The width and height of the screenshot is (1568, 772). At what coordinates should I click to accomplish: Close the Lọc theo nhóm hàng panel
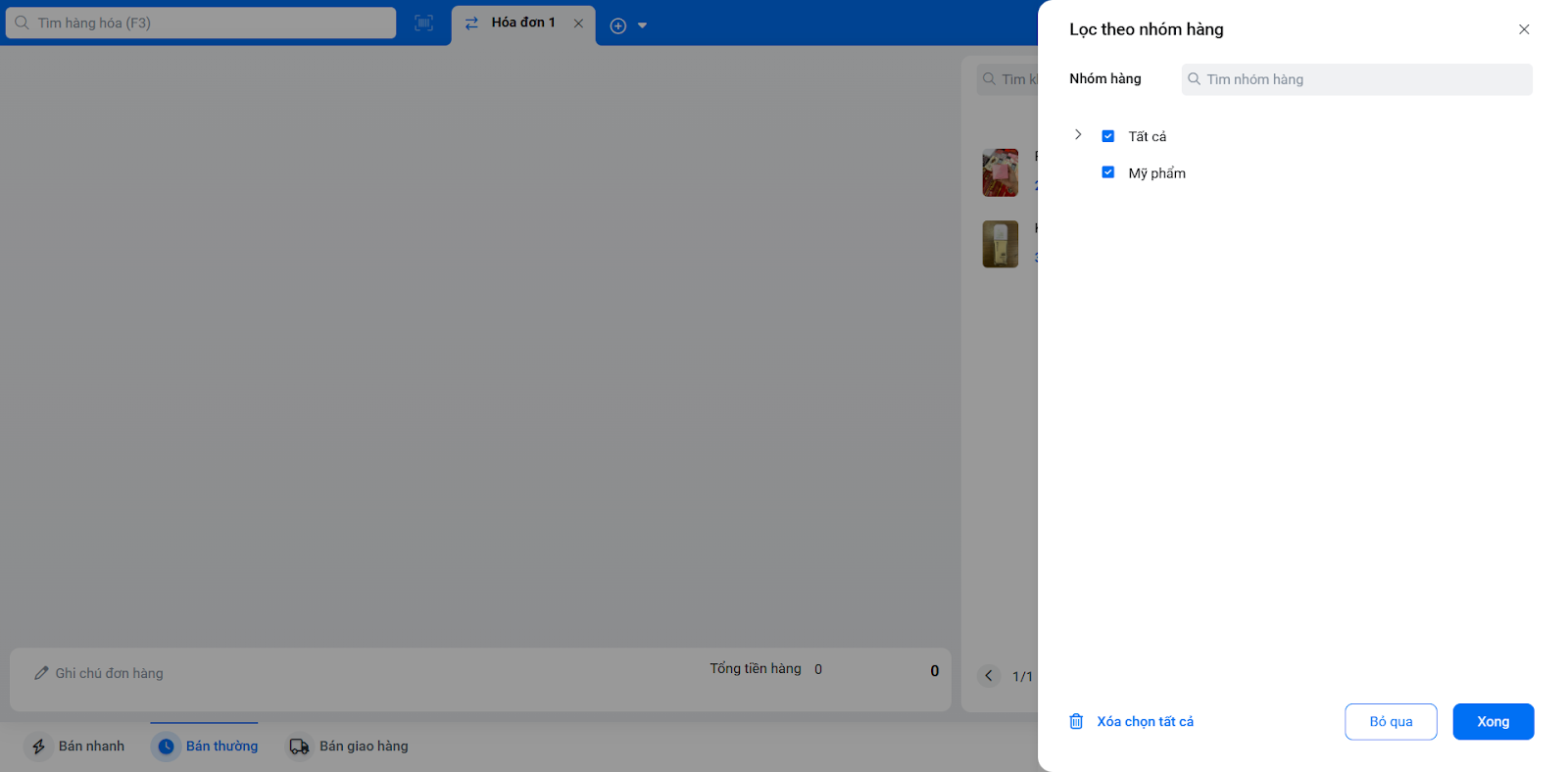[x=1524, y=29]
